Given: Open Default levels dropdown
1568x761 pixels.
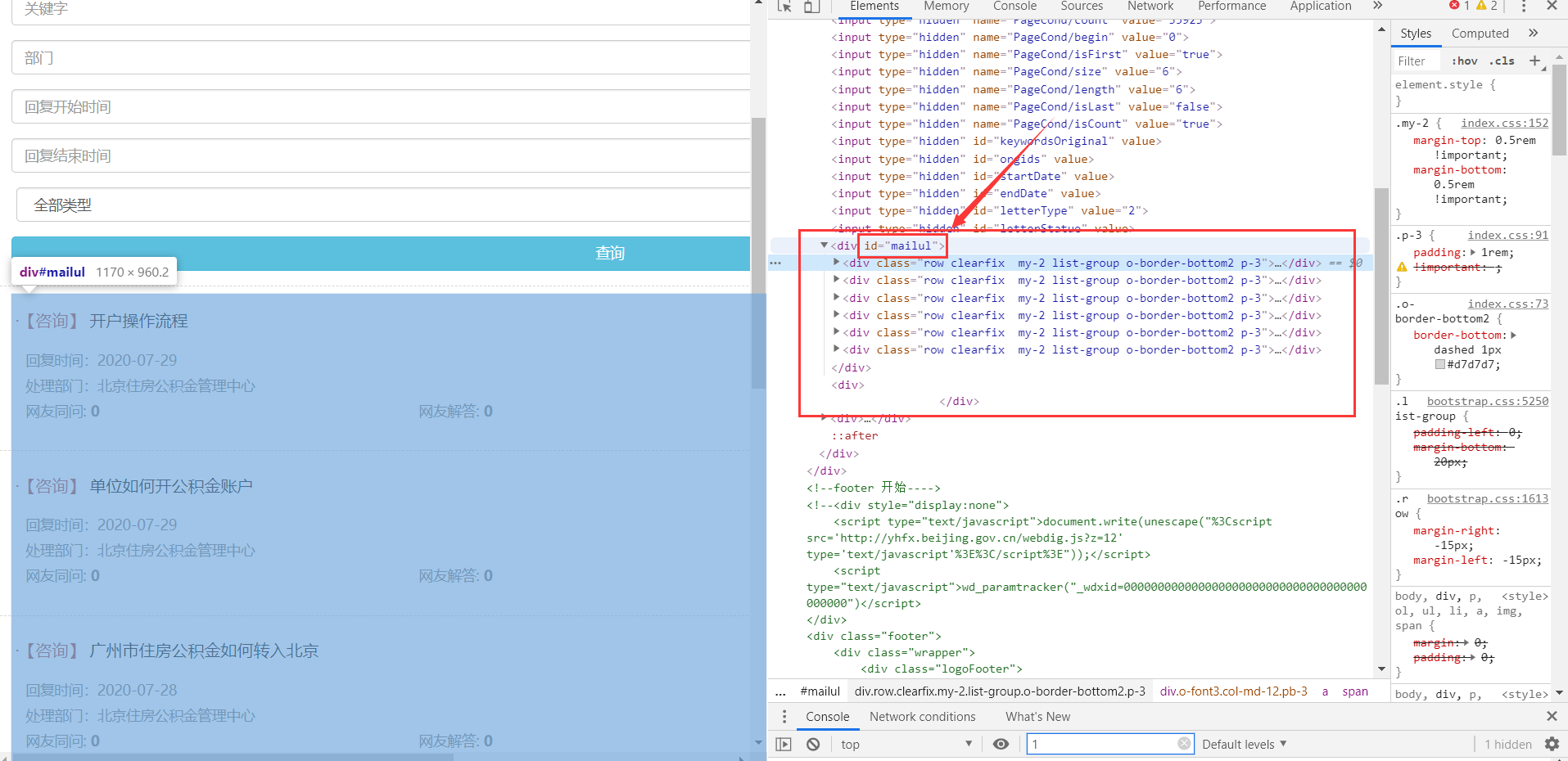Looking at the screenshot, I should click(x=1244, y=744).
